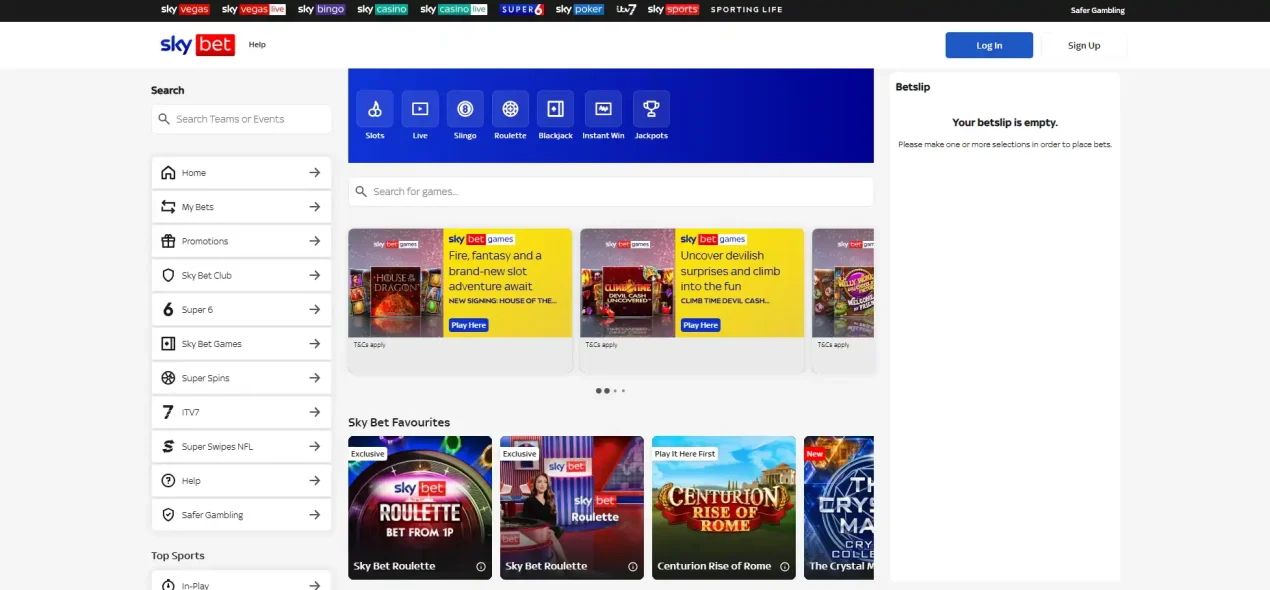The width and height of the screenshot is (1270, 590).
Task: Click the Home house icon in sidebar
Action: pyautogui.click(x=168, y=173)
